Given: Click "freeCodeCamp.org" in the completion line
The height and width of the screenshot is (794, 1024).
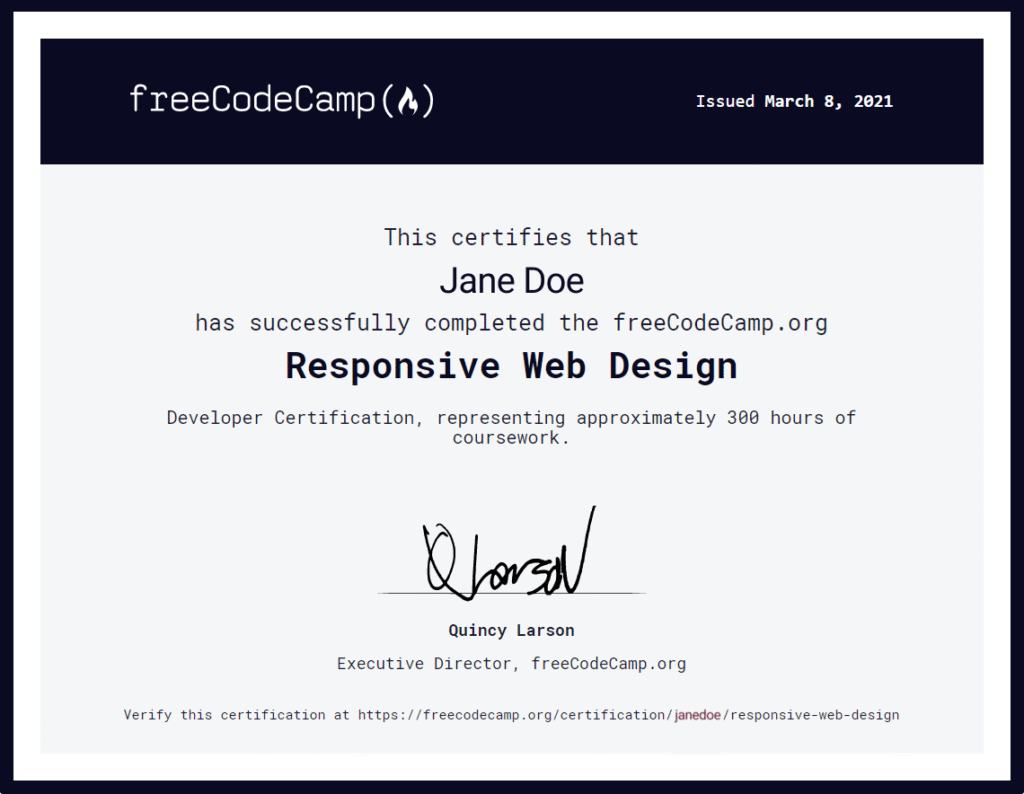Looking at the screenshot, I should click(x=720, y=323).
